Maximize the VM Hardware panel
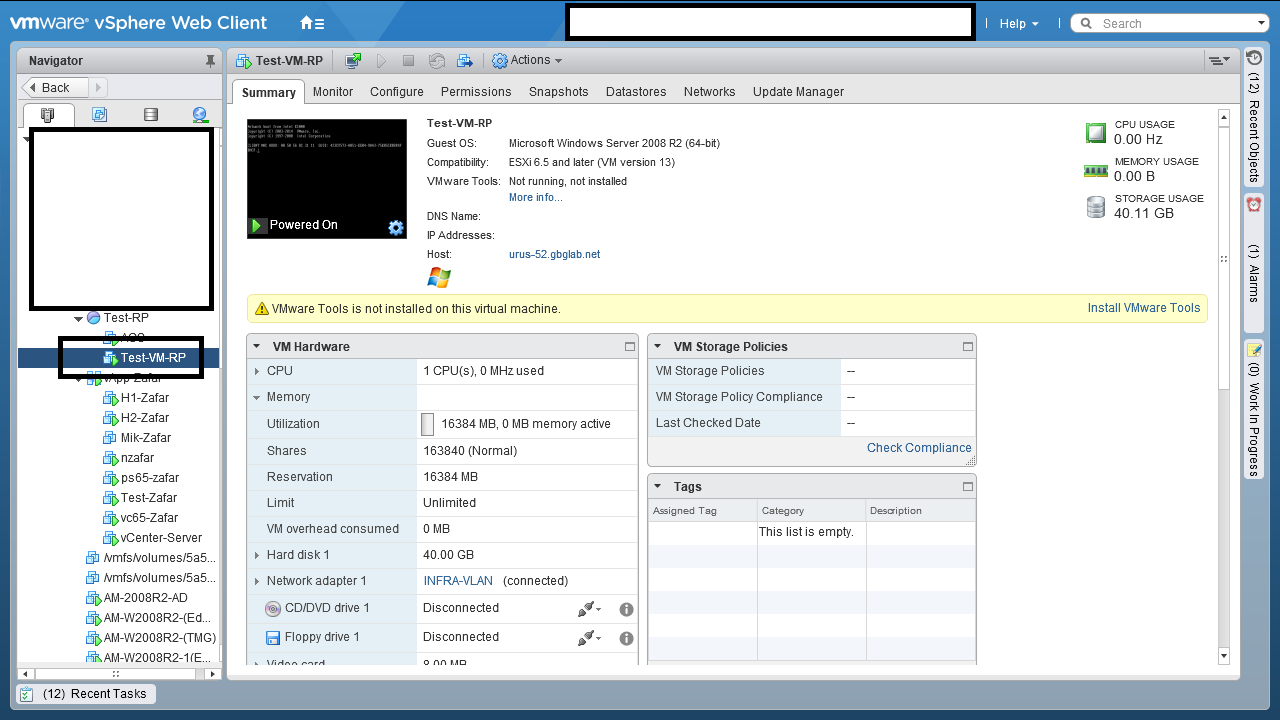 click(629, 347)
